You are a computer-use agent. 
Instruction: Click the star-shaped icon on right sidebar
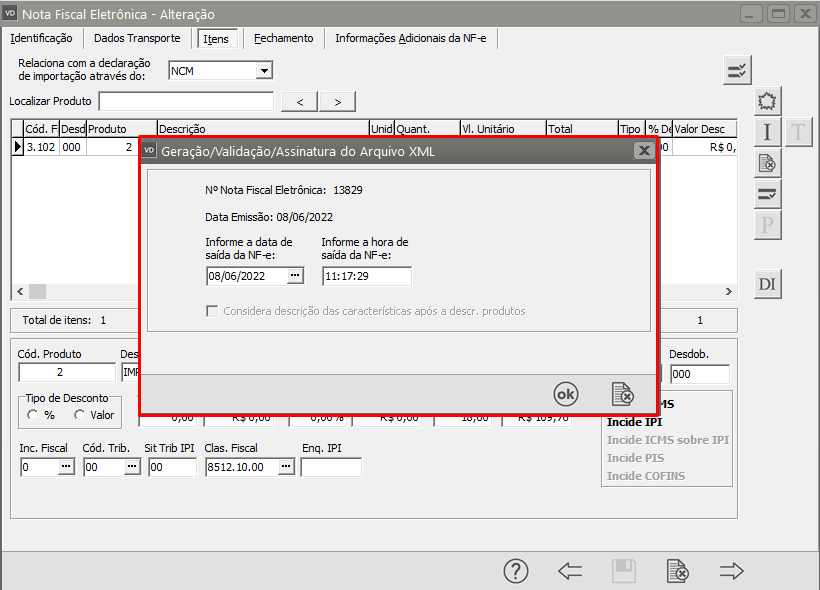[x=767, y=101]
